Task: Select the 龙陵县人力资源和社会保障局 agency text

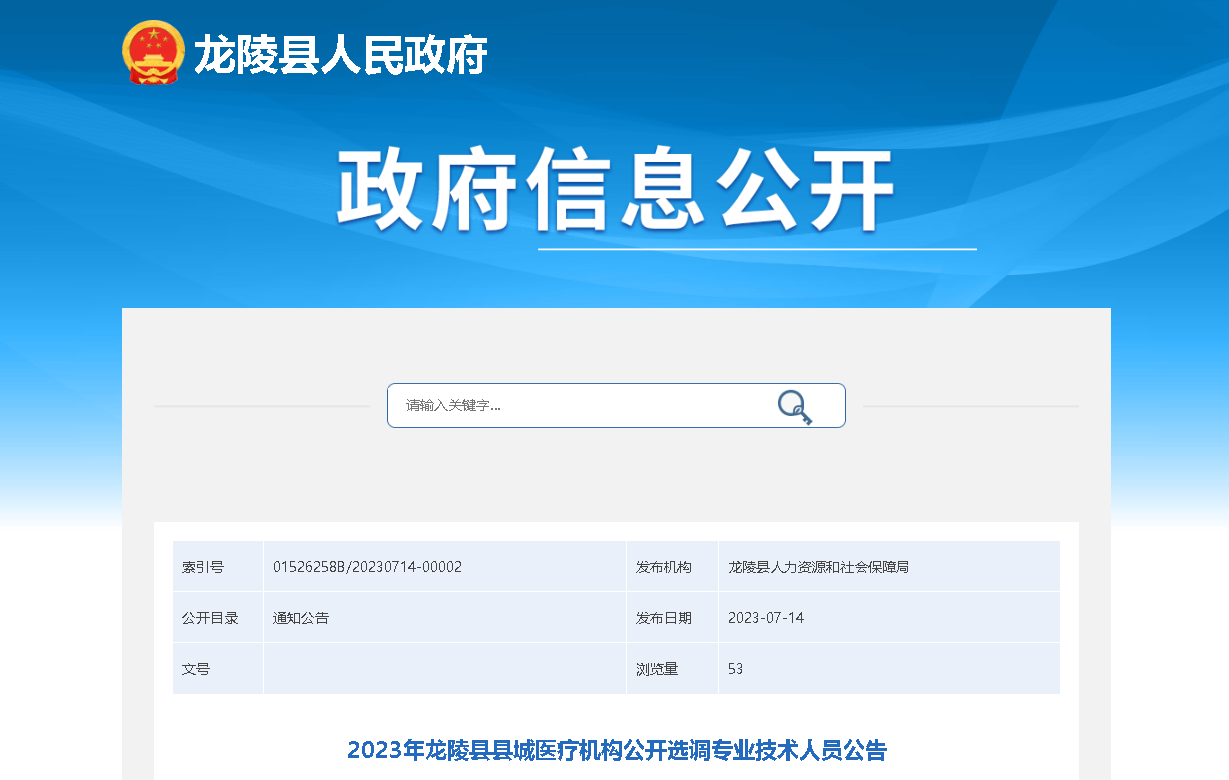Action: (x=818, y=567)
